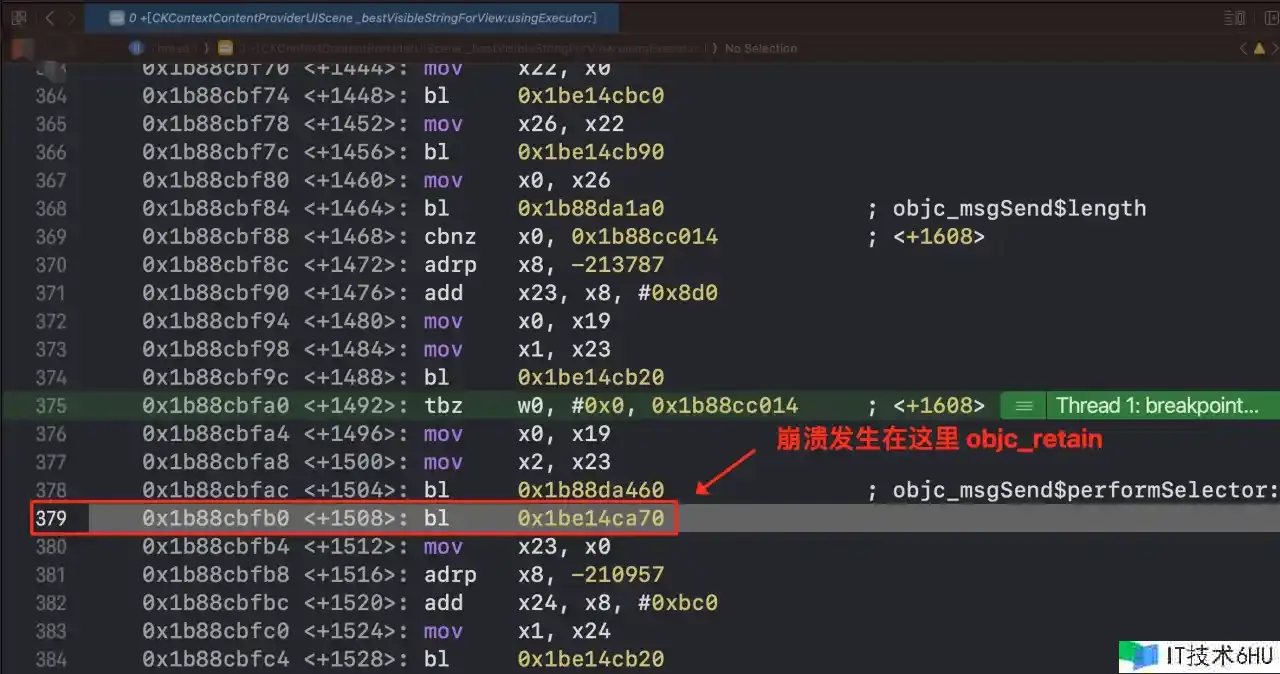Set breakpoint on gutter line 368
Image resolution: width=1280 pixels, height=674 pixels.
50,208
